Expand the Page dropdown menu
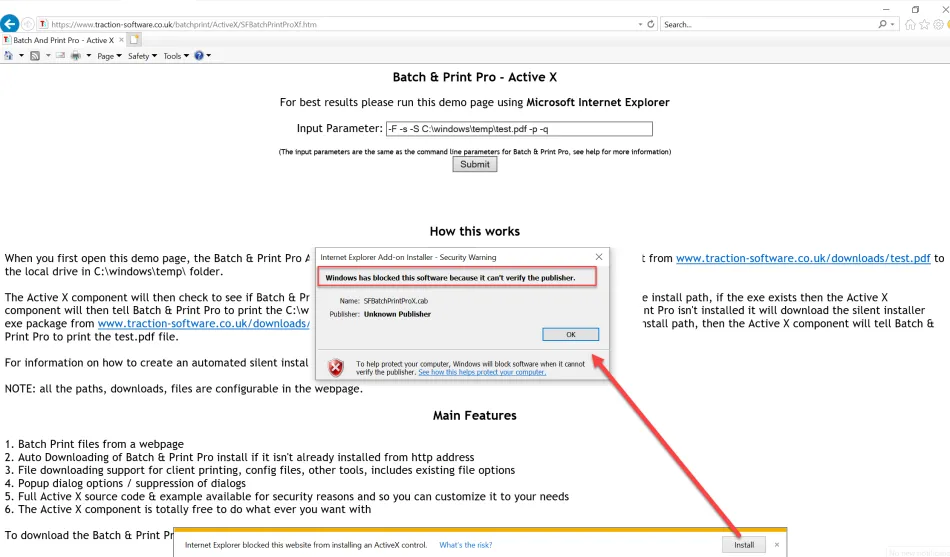This screenshot has width=950, height=557. [108, 56]
